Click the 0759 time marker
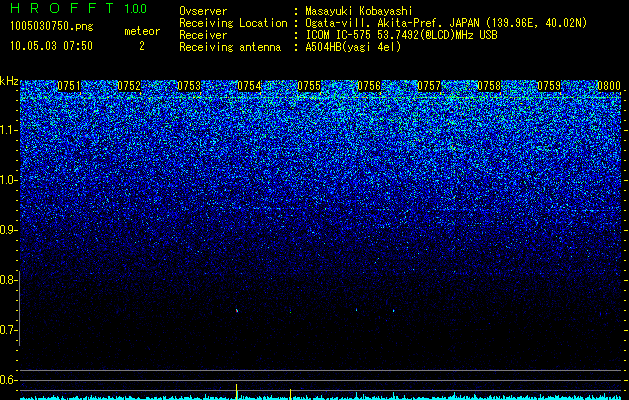This screenshot has width=629, height=400. pyautogui.click(x=549, y=86)
